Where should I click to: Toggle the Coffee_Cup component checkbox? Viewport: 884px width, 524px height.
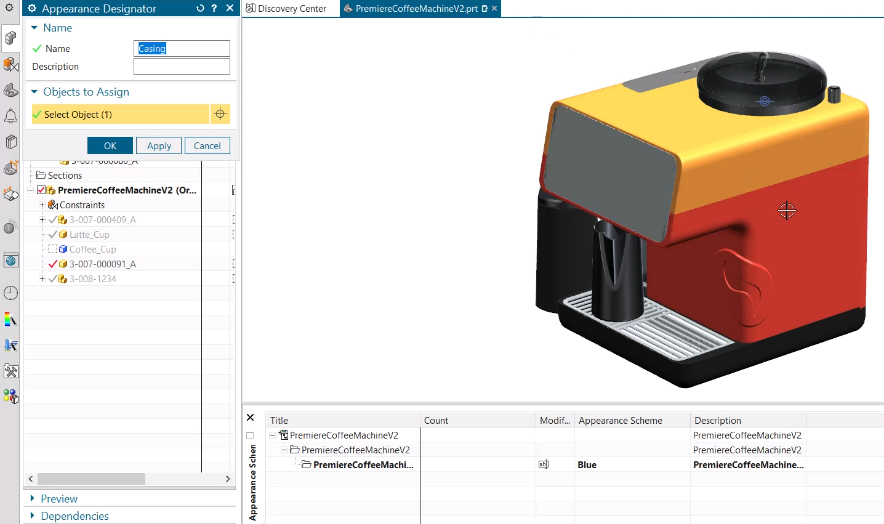click(52, 249)
